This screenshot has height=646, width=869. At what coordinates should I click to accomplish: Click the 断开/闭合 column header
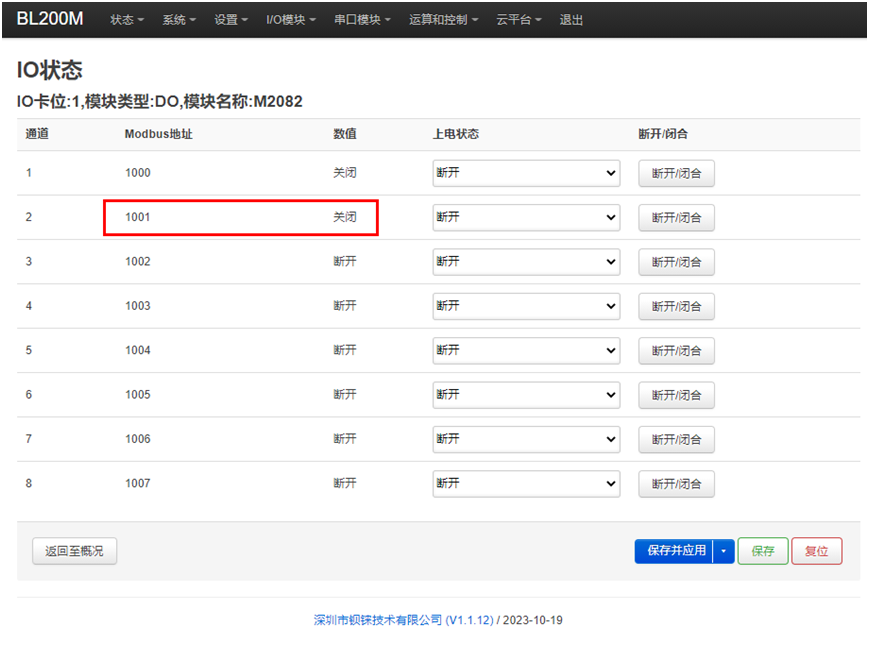click(663, 134)
